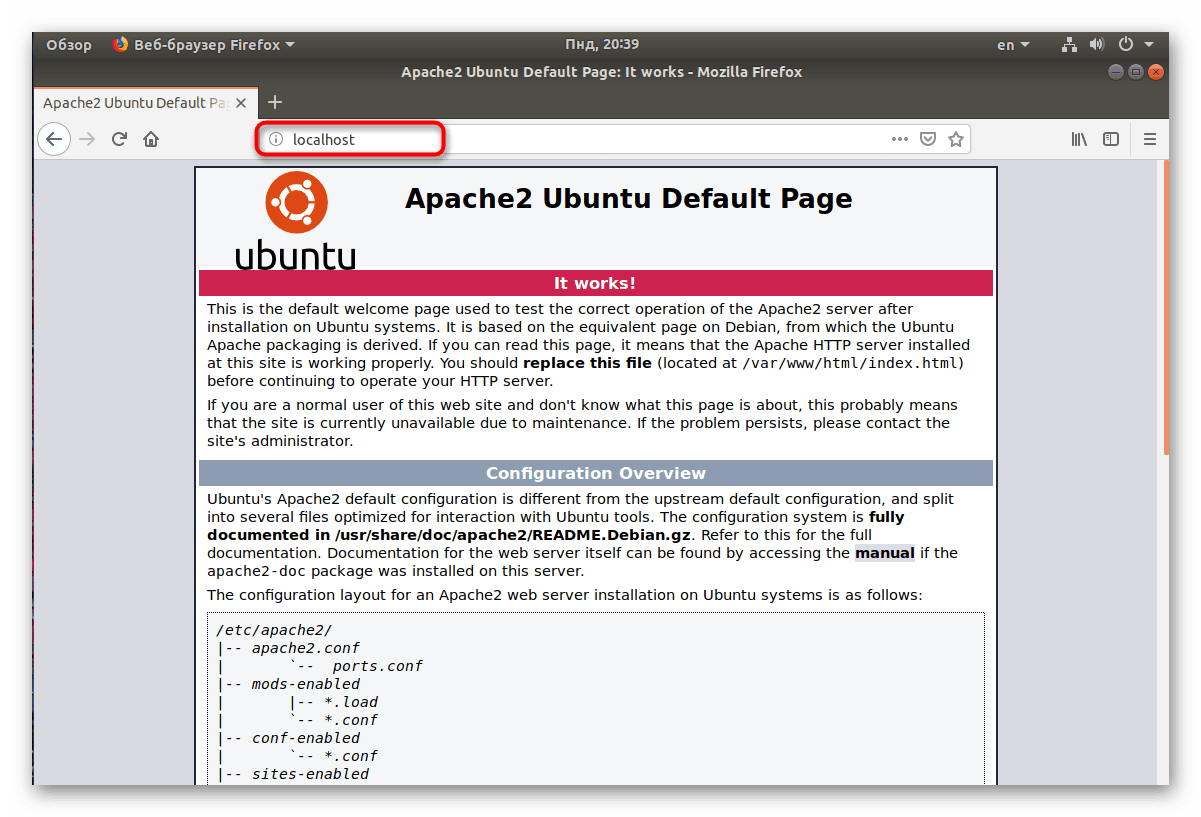This screenshot has height=817, width=1201.
Task: Click the power icon in system tray
Action: 1126,44
